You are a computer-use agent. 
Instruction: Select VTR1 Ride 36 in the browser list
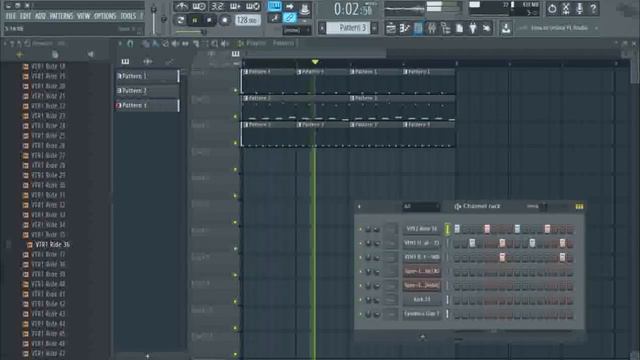(52, 244)
